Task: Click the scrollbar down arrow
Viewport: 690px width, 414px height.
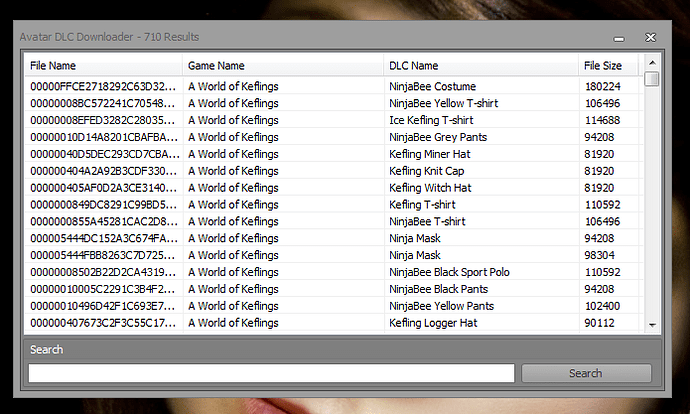Action: tap(652, 325)
